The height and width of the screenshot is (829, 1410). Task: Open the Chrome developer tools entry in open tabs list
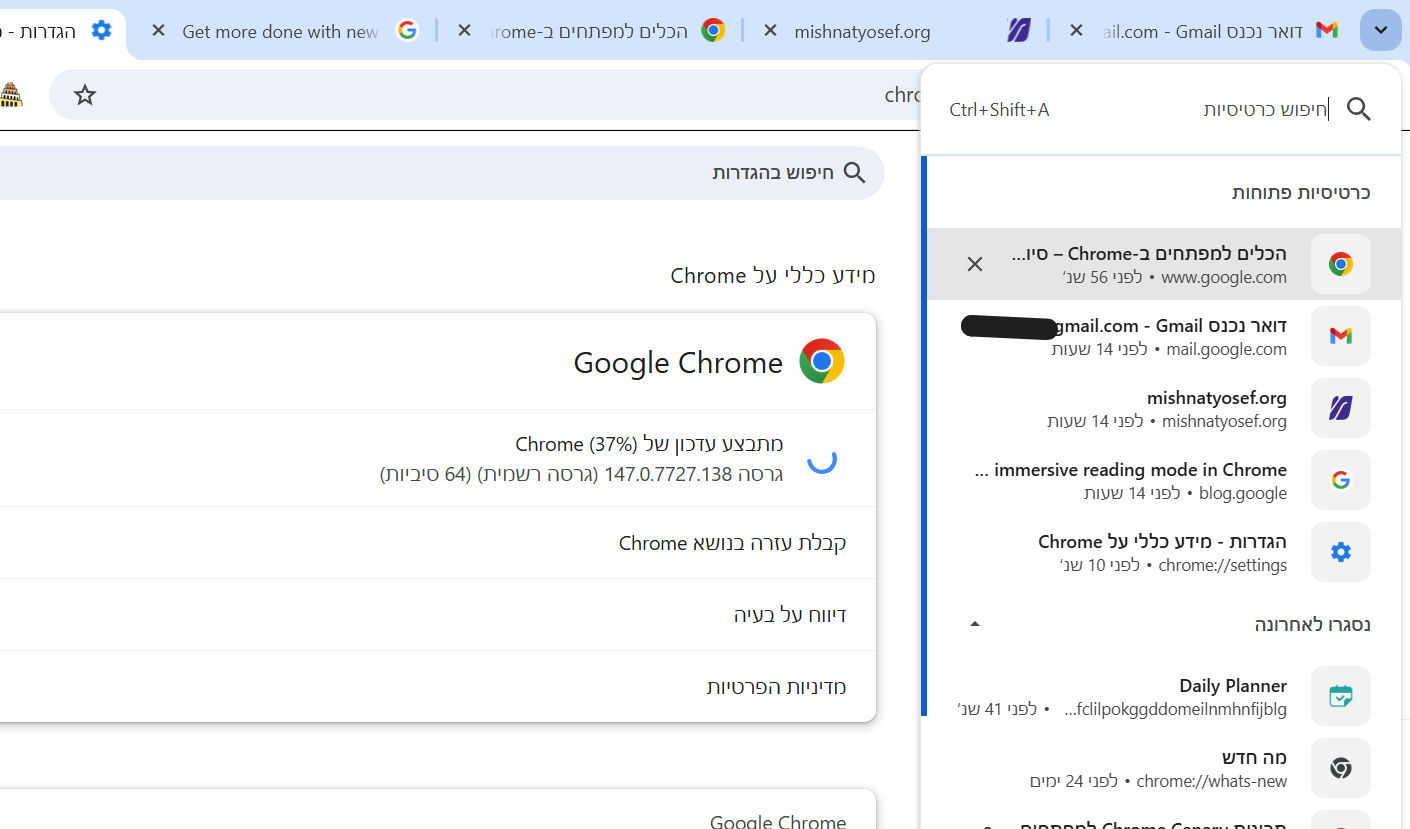coord(1164,264)
